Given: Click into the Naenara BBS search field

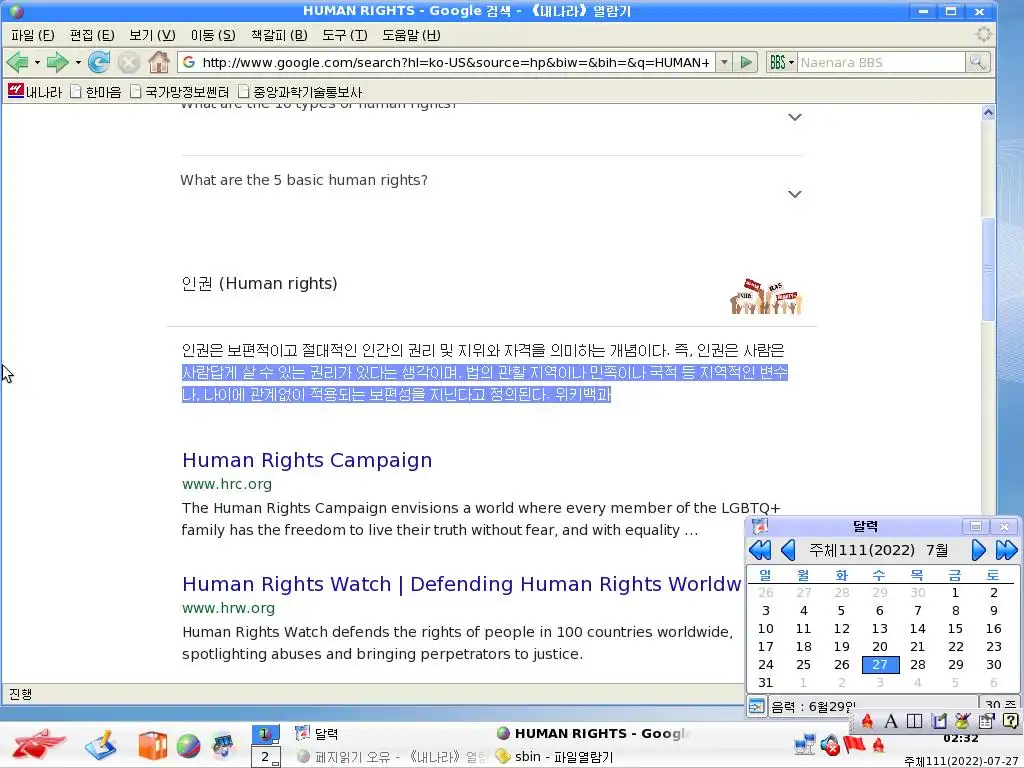Looking at the screenshot, I should click(x=881, y=63).
